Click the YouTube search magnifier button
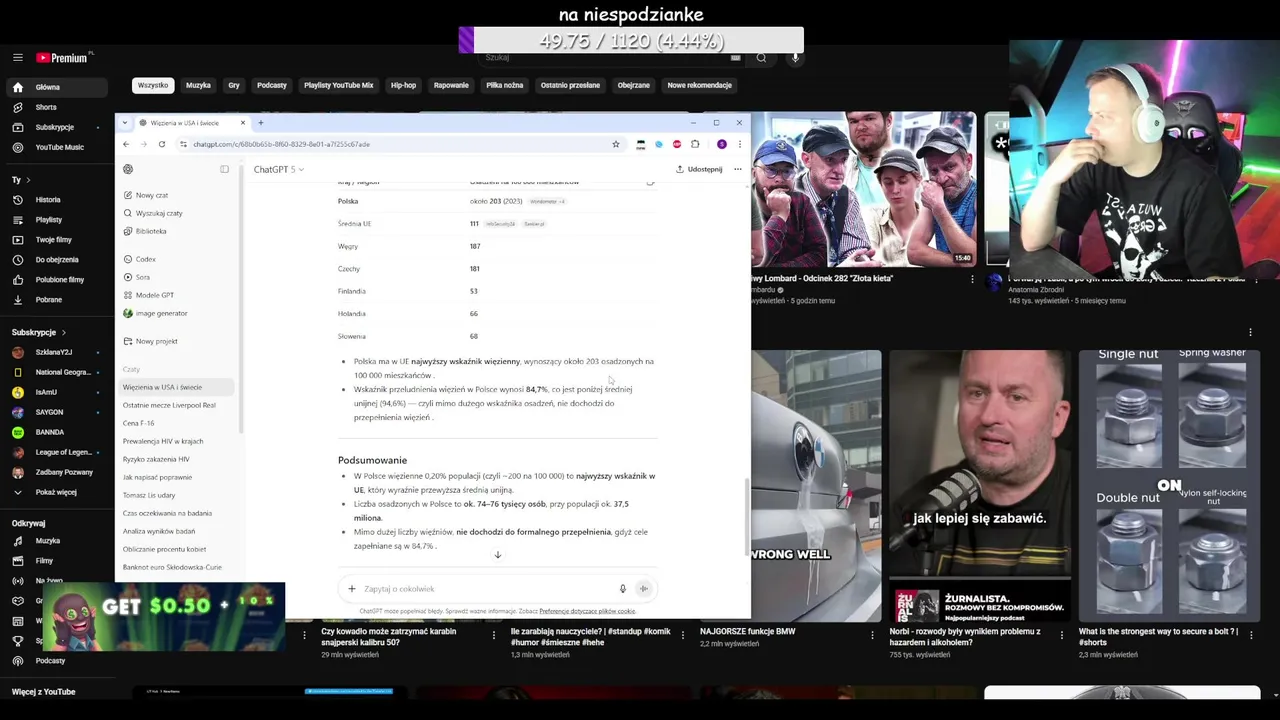This screenshot has height=720, width=1280. 761,58
